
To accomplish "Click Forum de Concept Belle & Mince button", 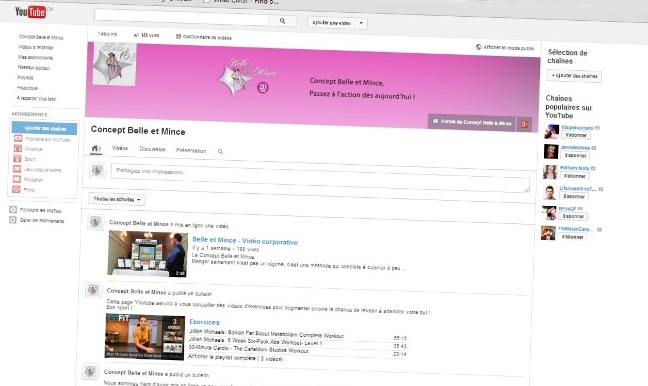I will tap(472, 122).
